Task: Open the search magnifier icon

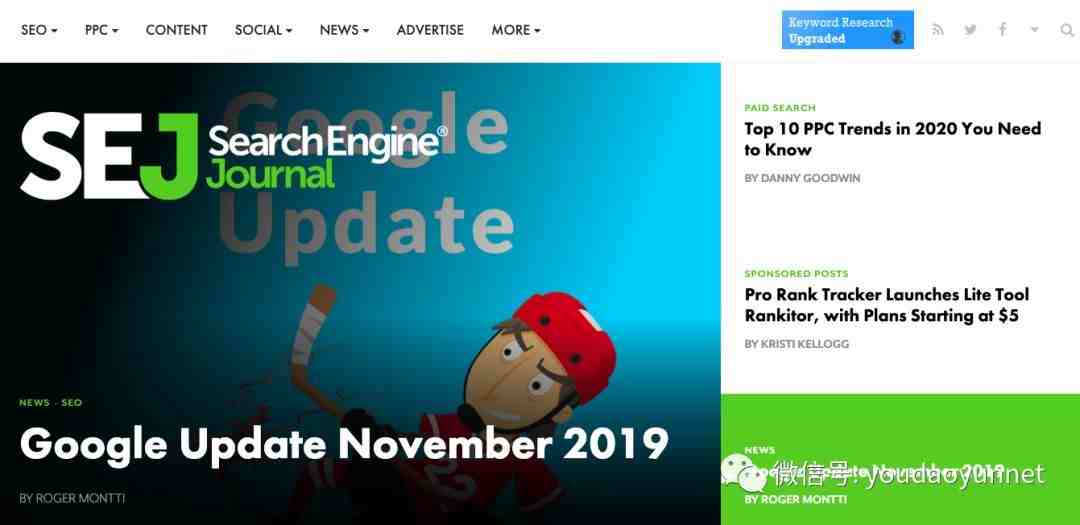Action: pyautogui.click(x=1067, y=30)
